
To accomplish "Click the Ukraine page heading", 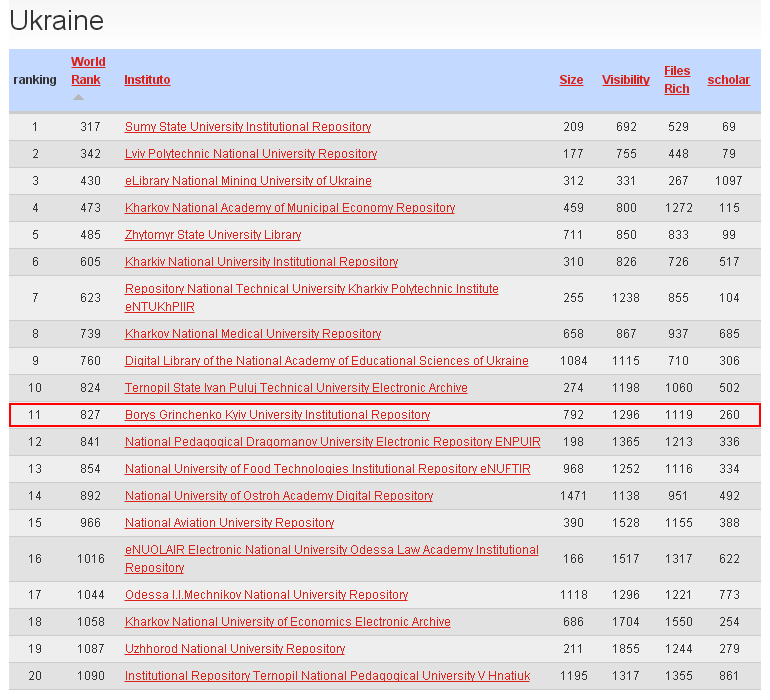I will point(56,21).
